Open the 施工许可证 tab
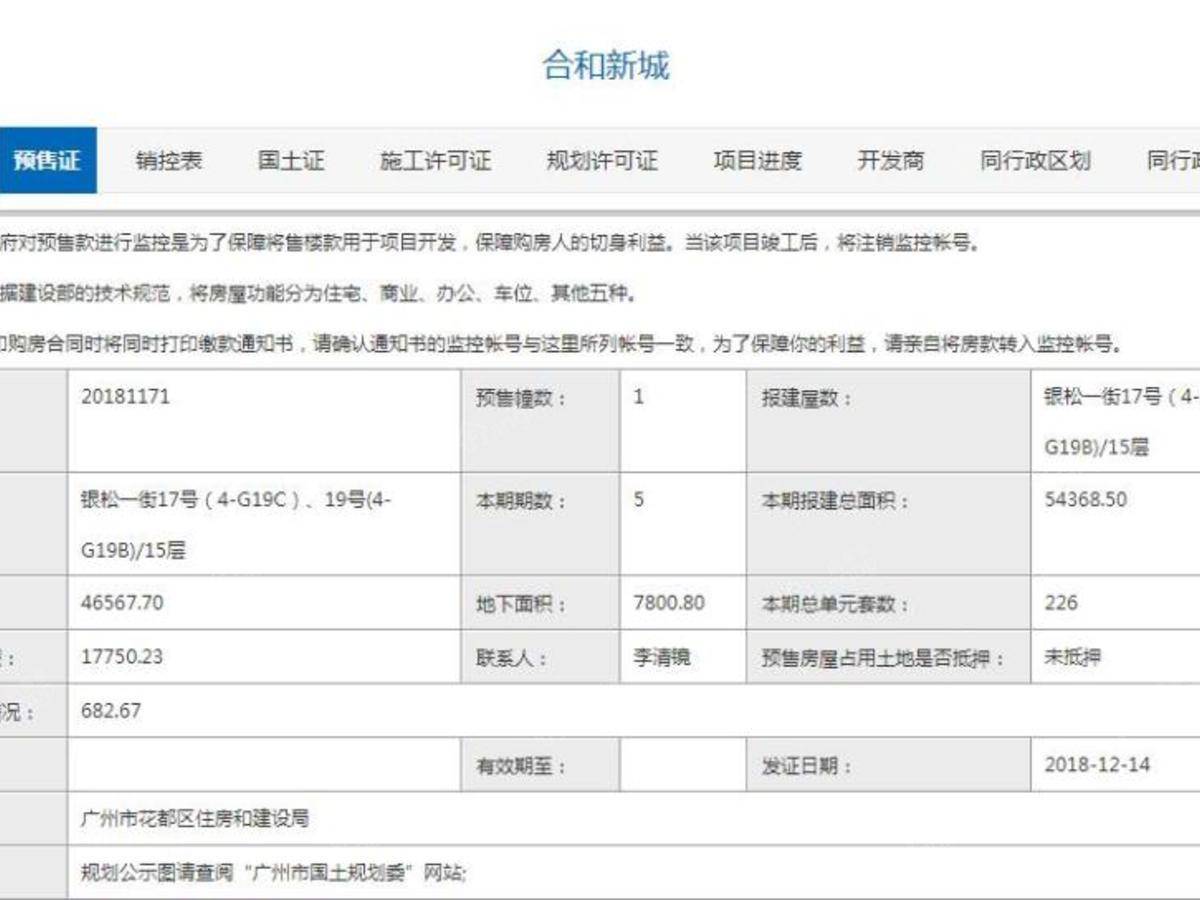This screenshot has height=900, width=1200. [436, 160]
